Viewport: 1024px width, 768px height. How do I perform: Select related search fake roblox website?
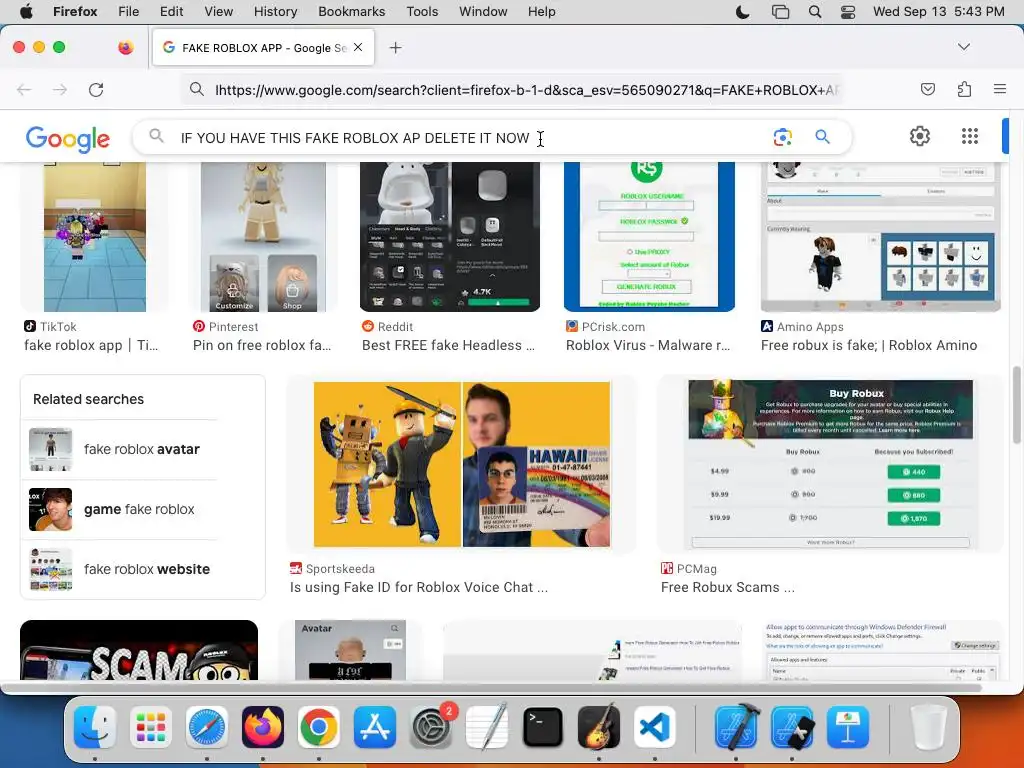pyautogui.click(x=123, y=569)
